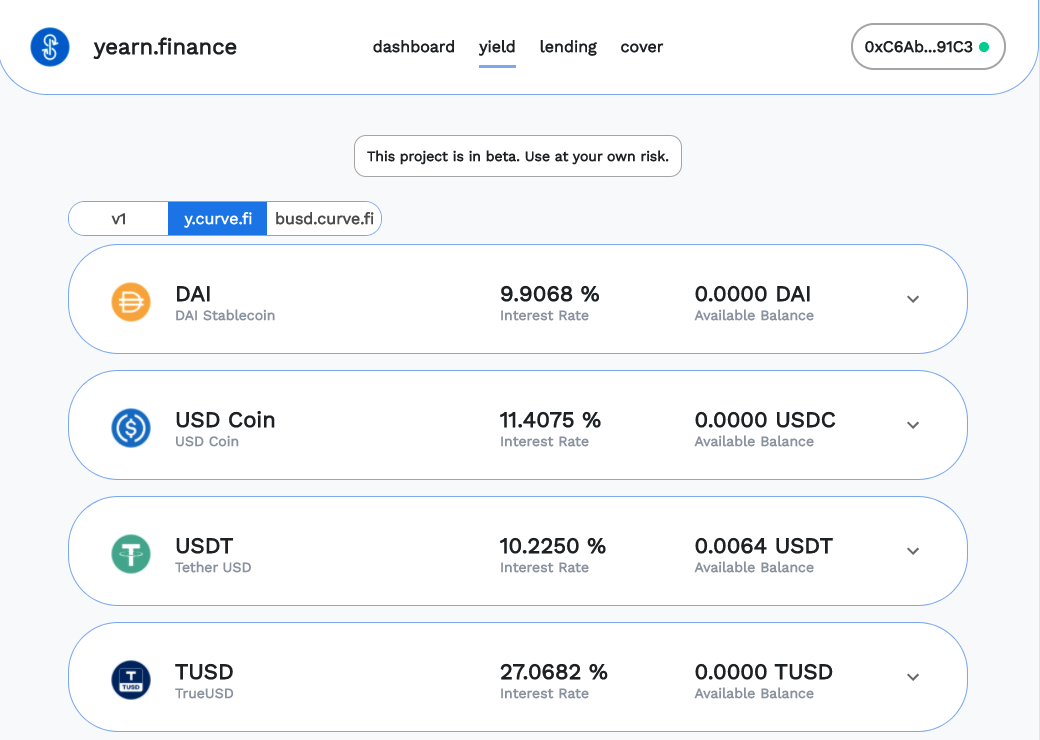Click the yearn.finance title text
The image size is (1040, 740).
(165, 47)
